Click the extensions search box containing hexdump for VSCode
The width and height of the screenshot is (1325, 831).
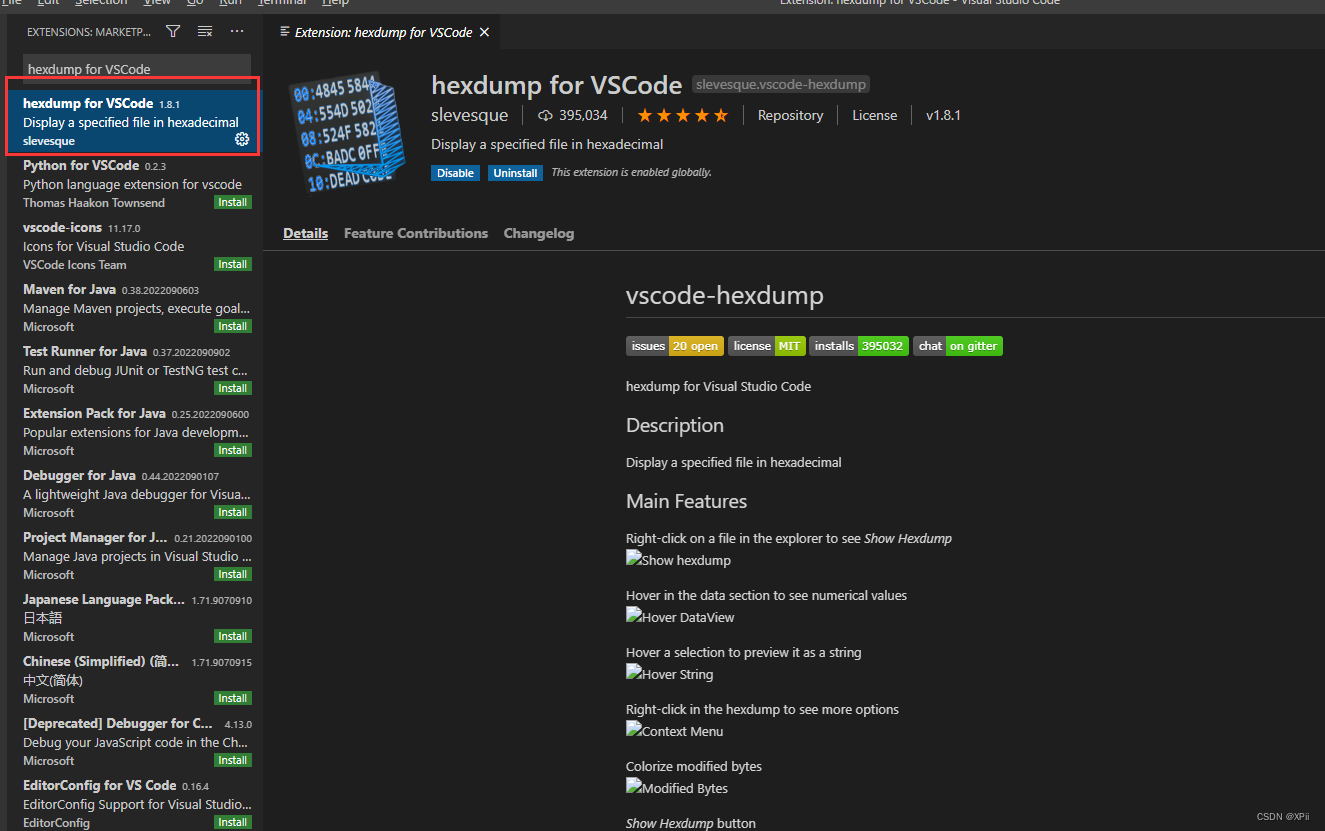click(x=137, y=69)
